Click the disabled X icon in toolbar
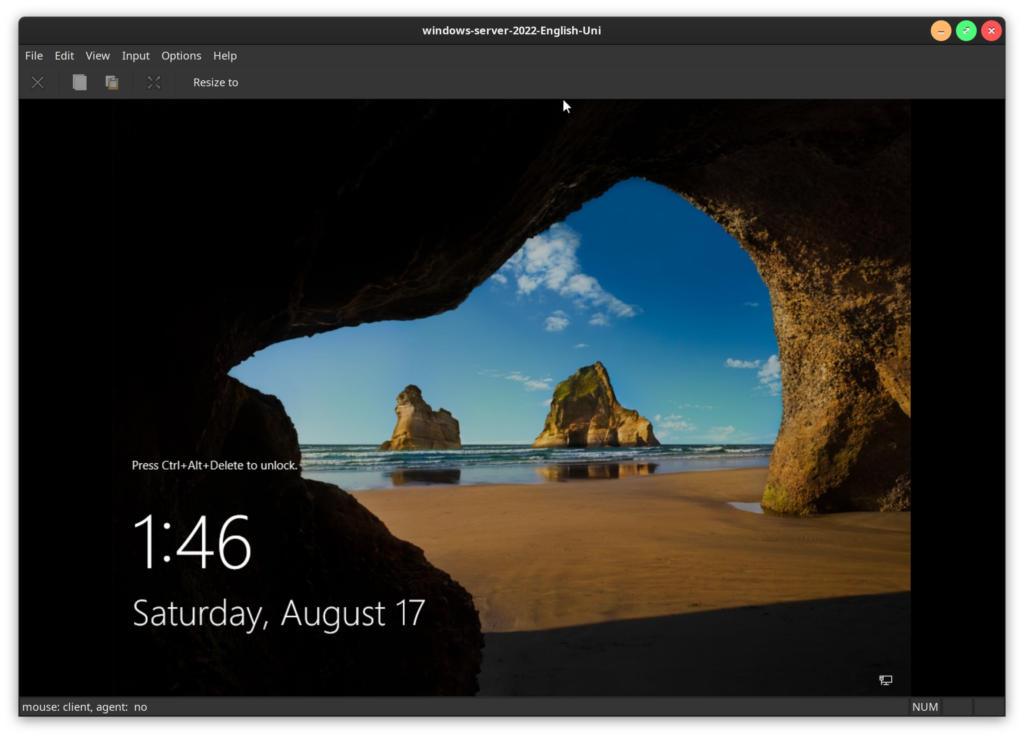1024x737 pixels. coord(37,82)
